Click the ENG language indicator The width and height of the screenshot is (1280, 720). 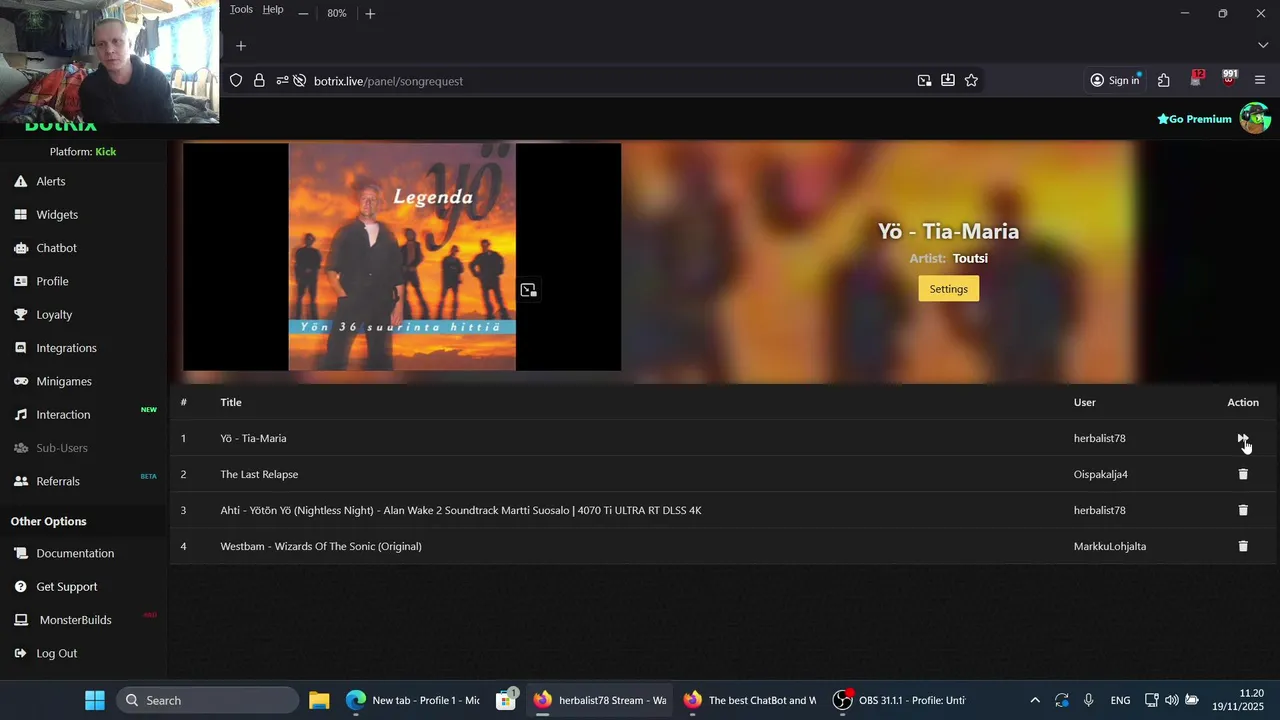[1120, 700]
